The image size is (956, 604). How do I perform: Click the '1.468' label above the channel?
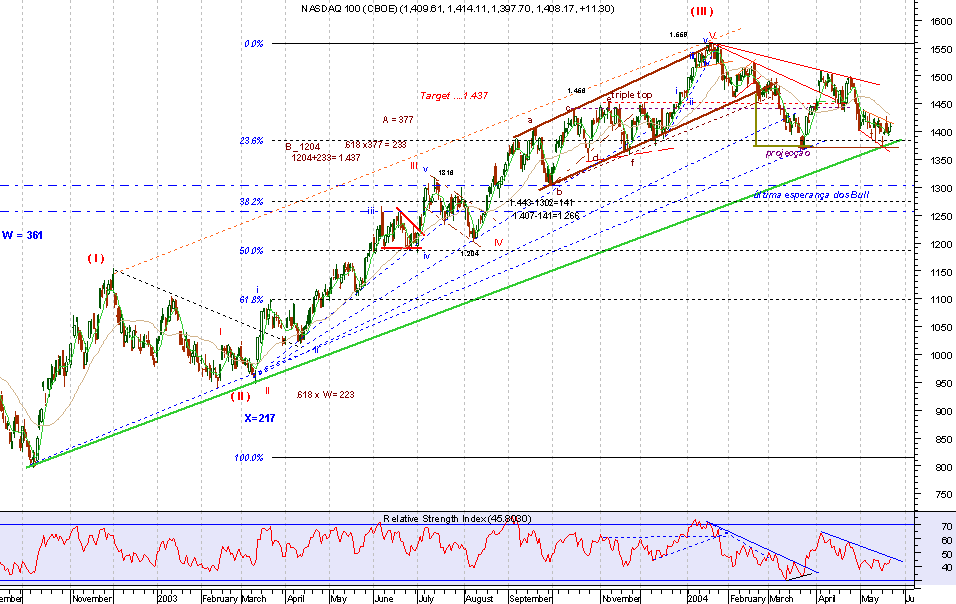pos(576,91)
